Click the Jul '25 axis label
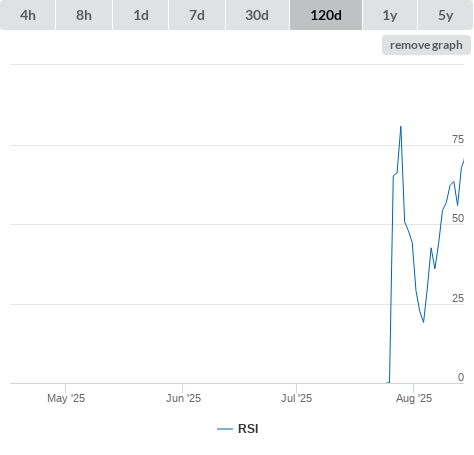This screenshot has height=455, width=474. (296, 398)
